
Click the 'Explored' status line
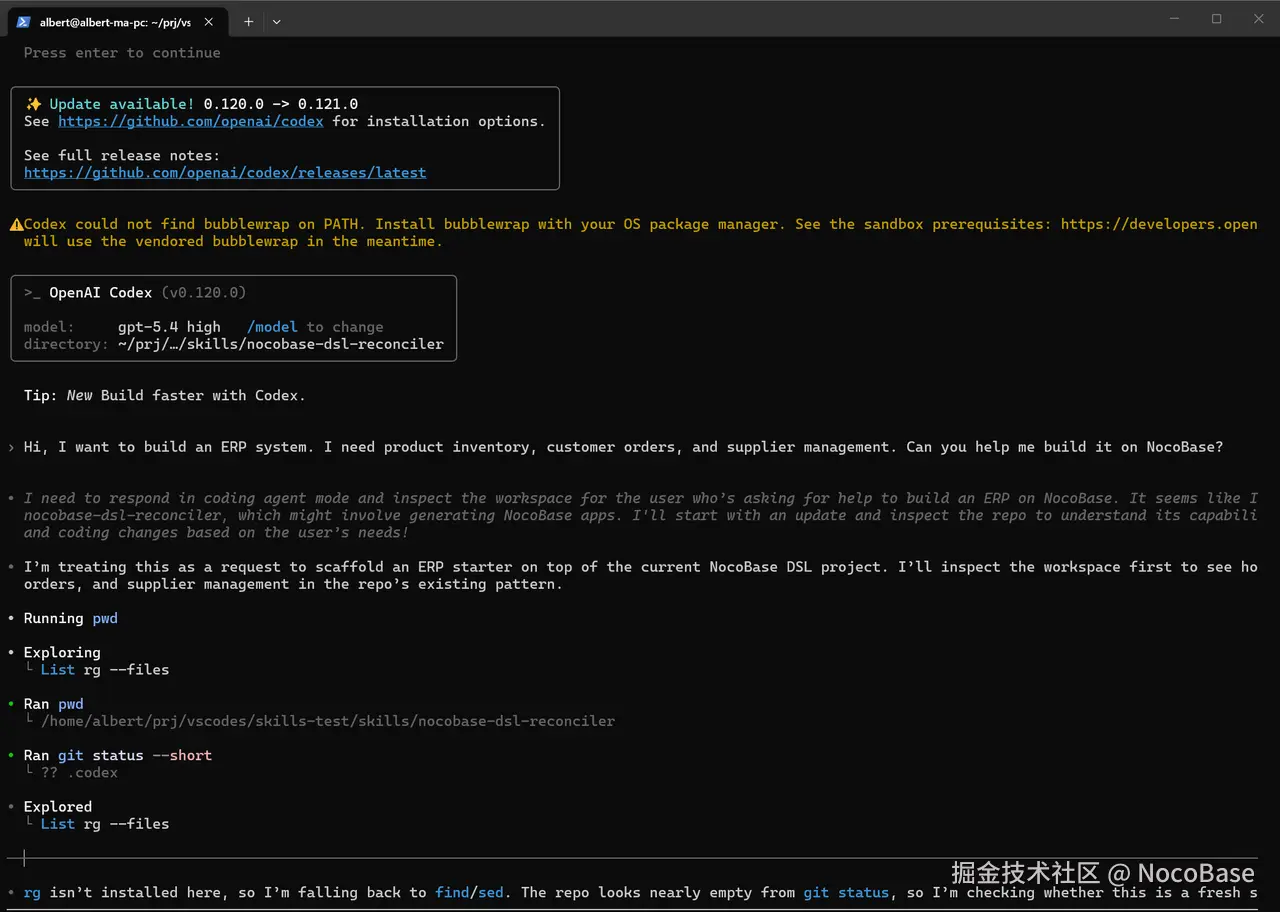[58, 807]
